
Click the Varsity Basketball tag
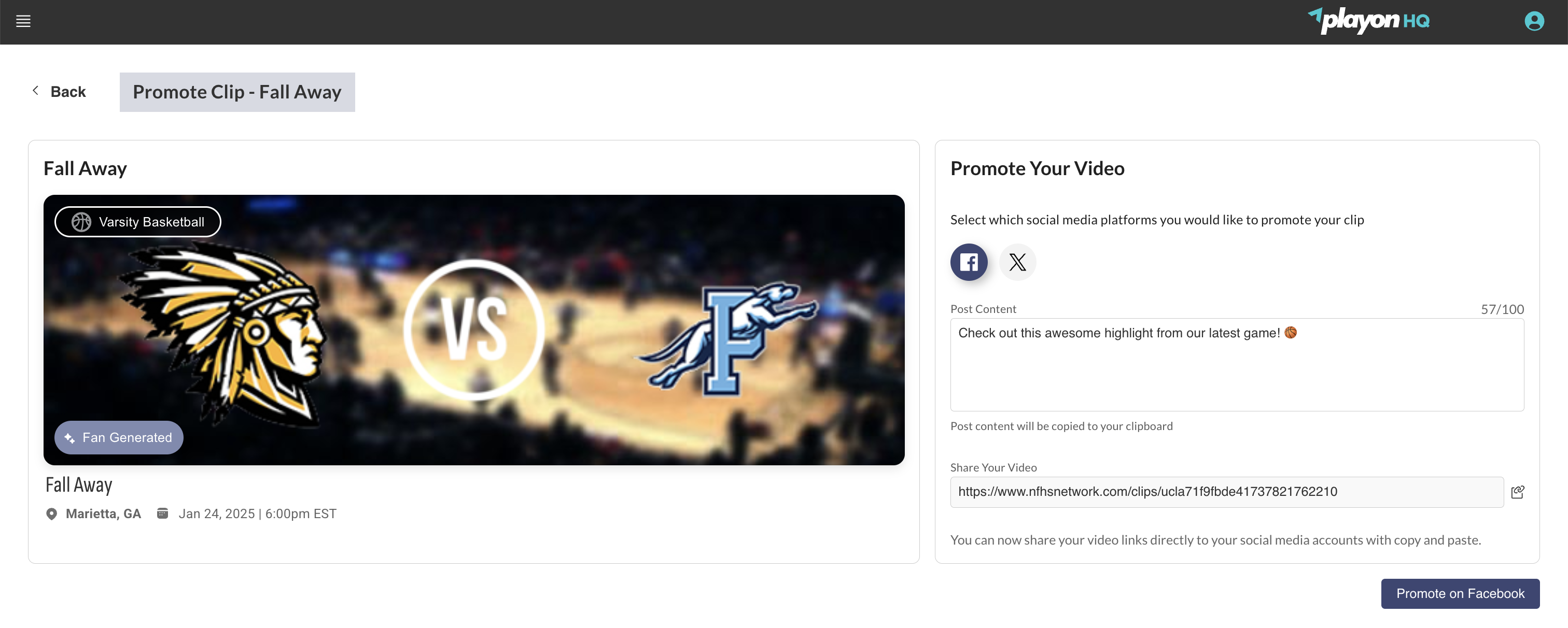coord(137,221)
